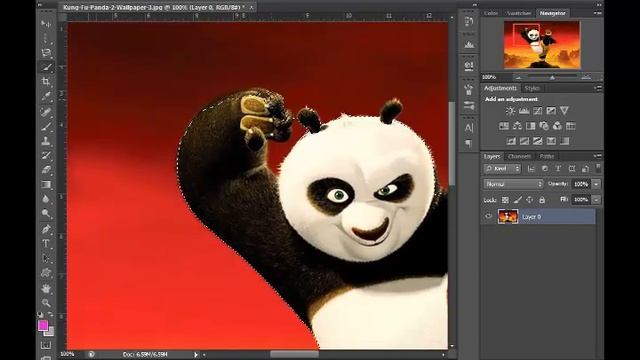The image size is (640, 360).
Task: Add a Levels adjustment
Action: point(524,111)
